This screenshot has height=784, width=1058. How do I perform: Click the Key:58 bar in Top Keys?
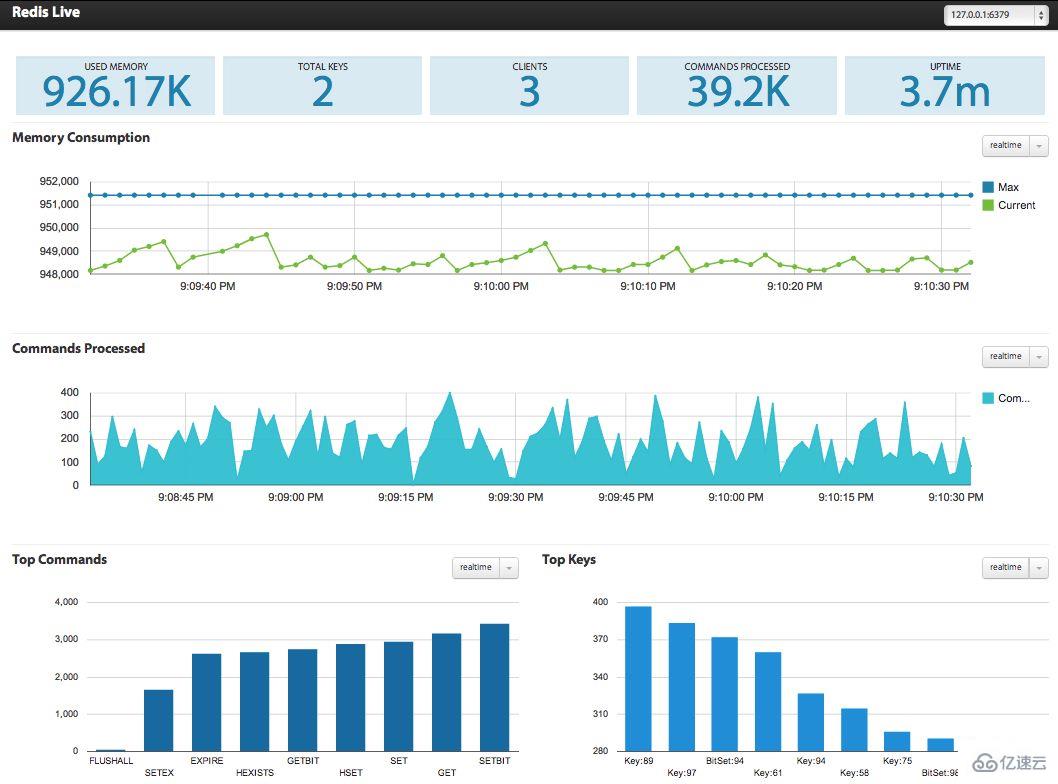[854, 730]
